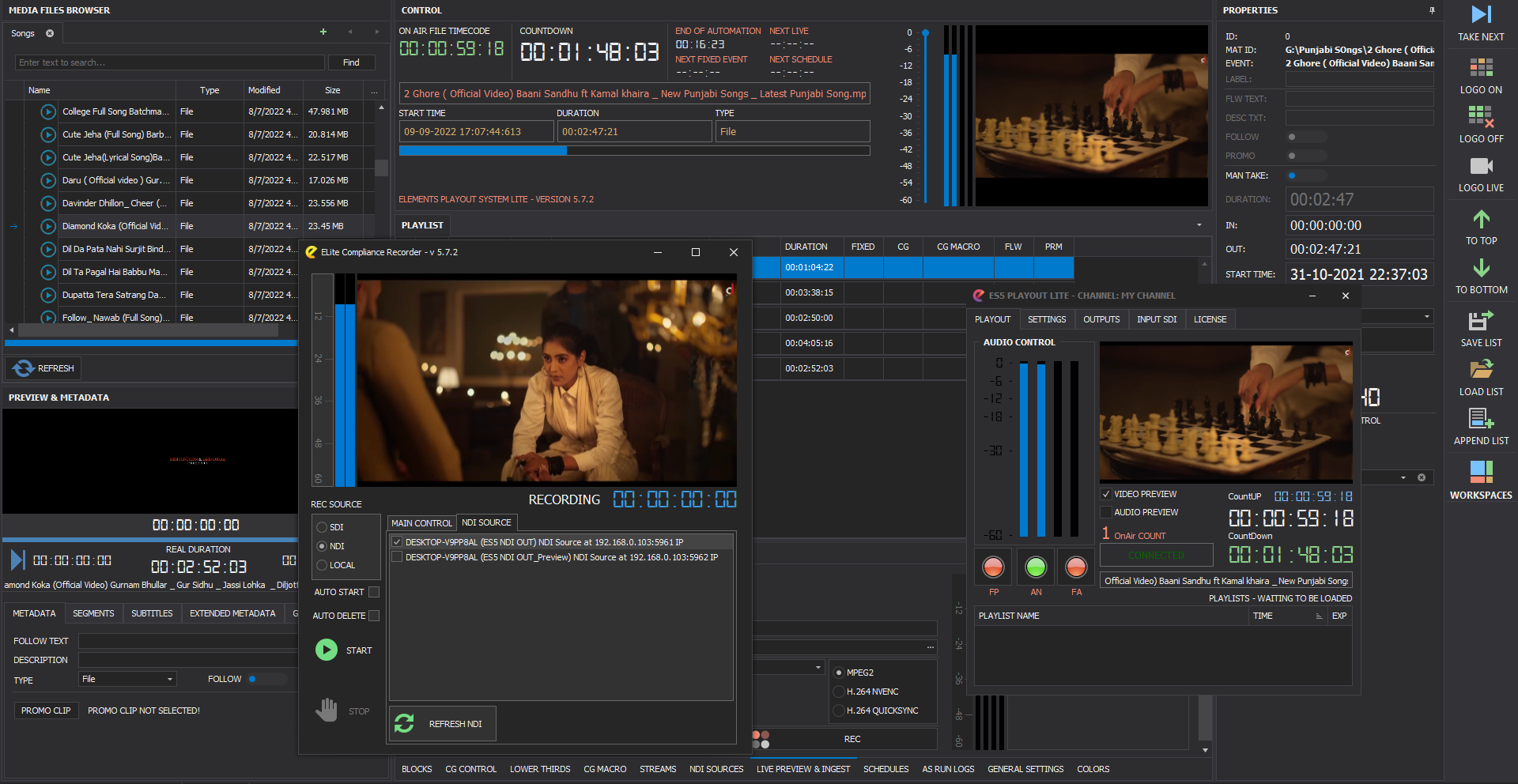This screenshot has width=1518, height=784.
Task: Switch to SEGMENTS metadata tab
Action: pos(93,613)
